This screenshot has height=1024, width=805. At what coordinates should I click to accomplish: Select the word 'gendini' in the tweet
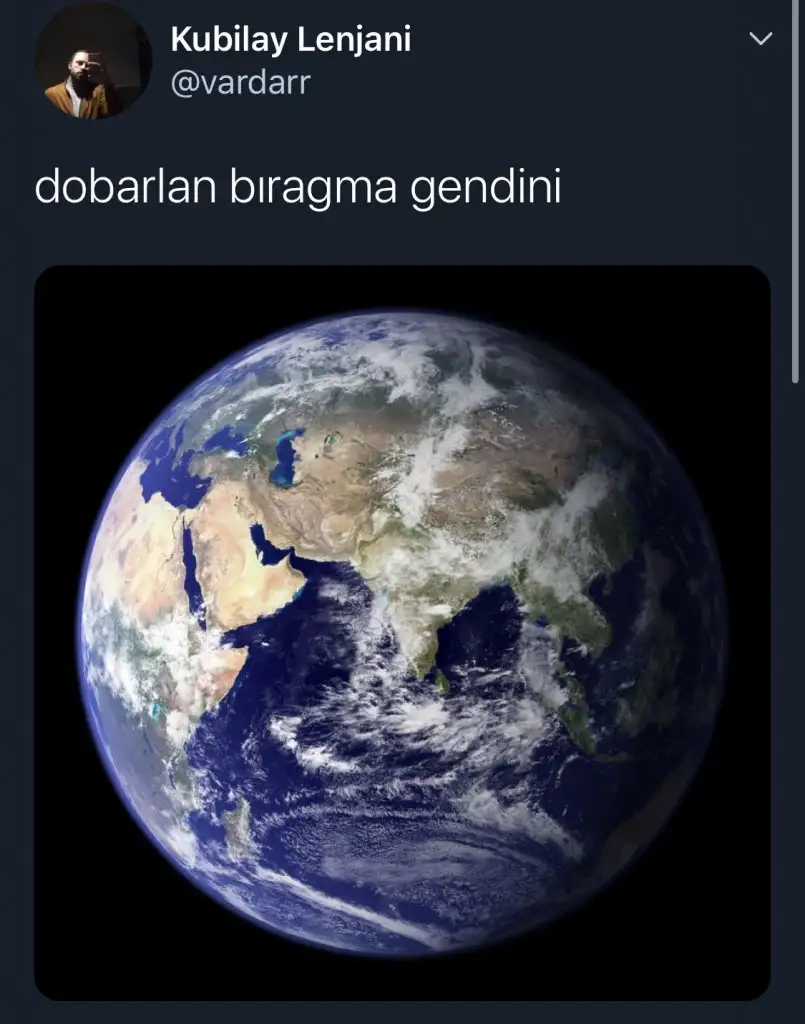coord(486,189)
